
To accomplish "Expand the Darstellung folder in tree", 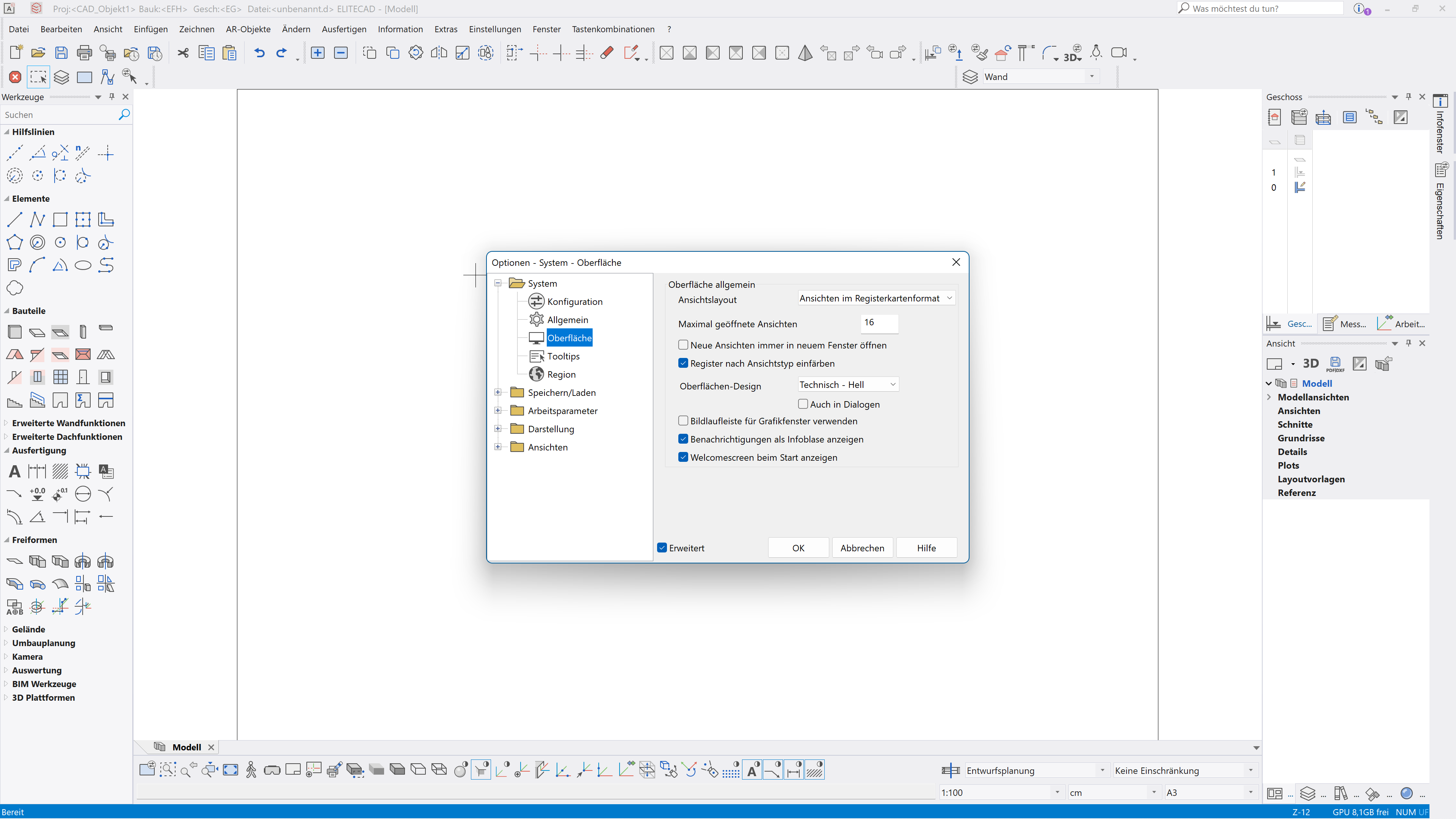I will (498, 428).
